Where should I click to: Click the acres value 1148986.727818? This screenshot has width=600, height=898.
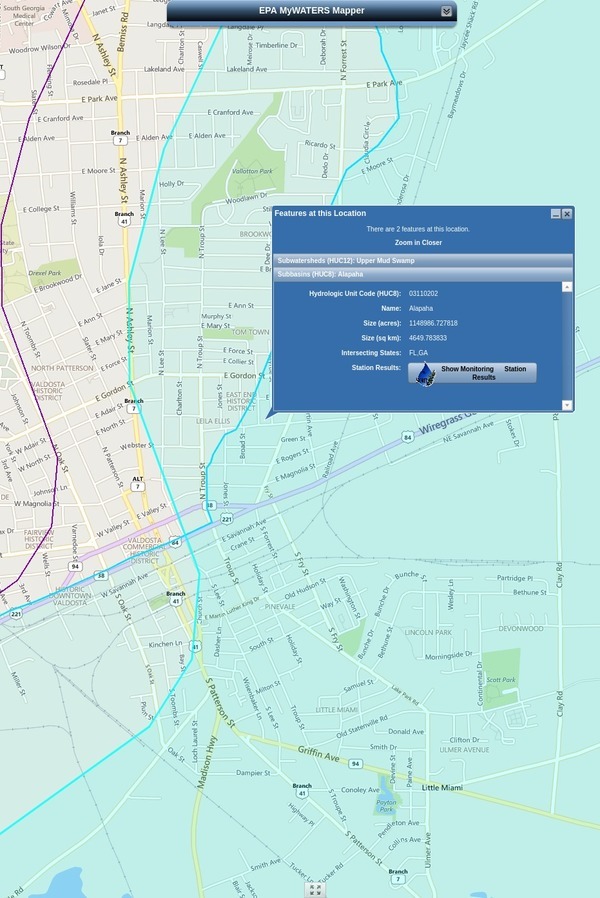point(433,324)
